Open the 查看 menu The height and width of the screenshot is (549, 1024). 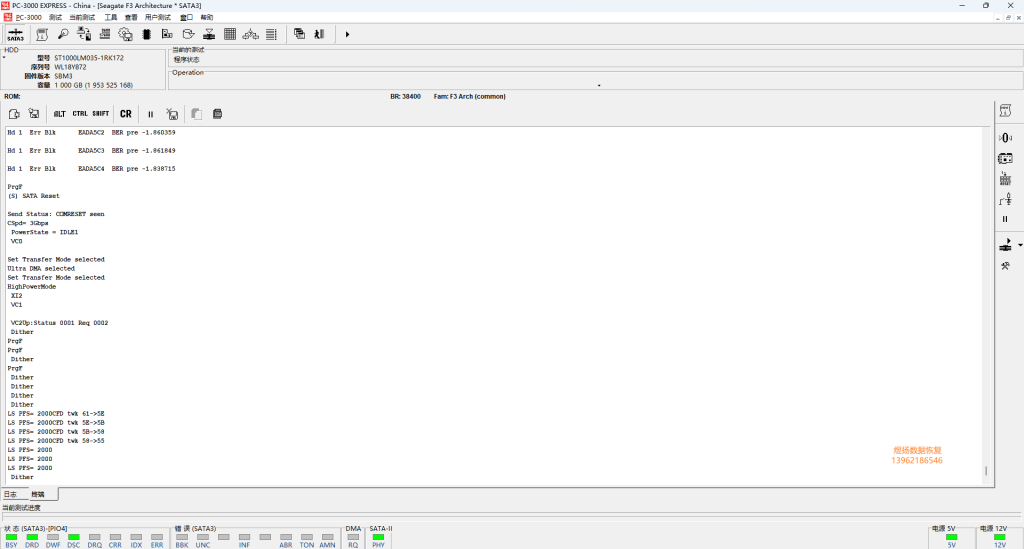tap(131, 18)
